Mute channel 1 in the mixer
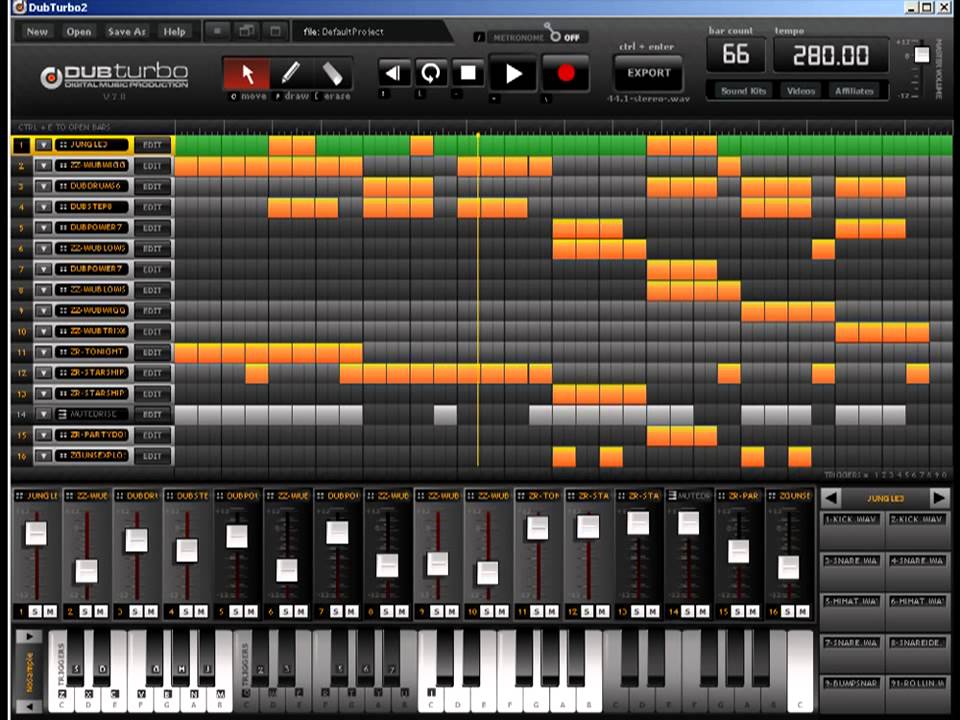The image size is (960, 720). (50, 611)
